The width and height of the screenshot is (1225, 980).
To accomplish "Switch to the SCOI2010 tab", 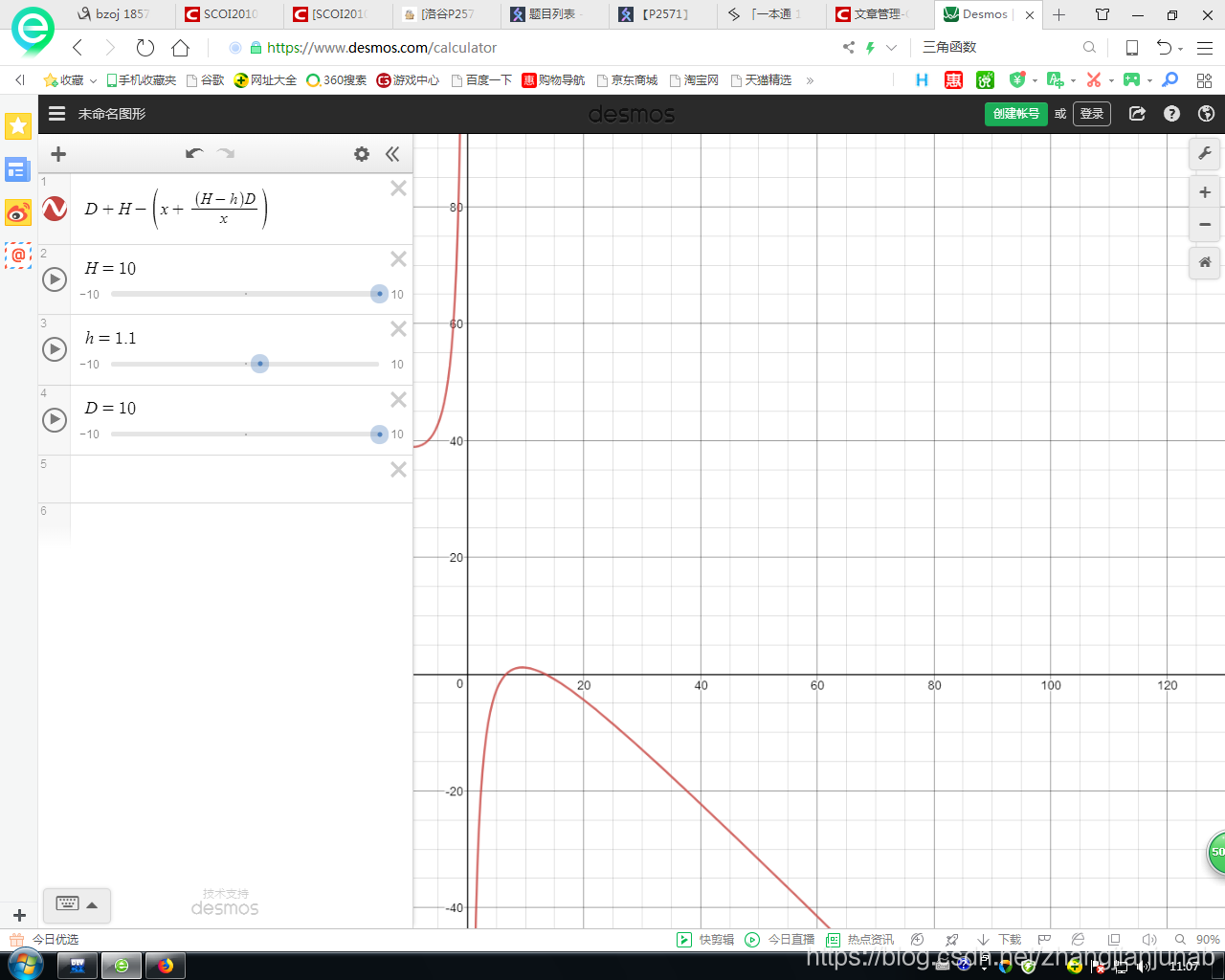I will click(230, 14).
